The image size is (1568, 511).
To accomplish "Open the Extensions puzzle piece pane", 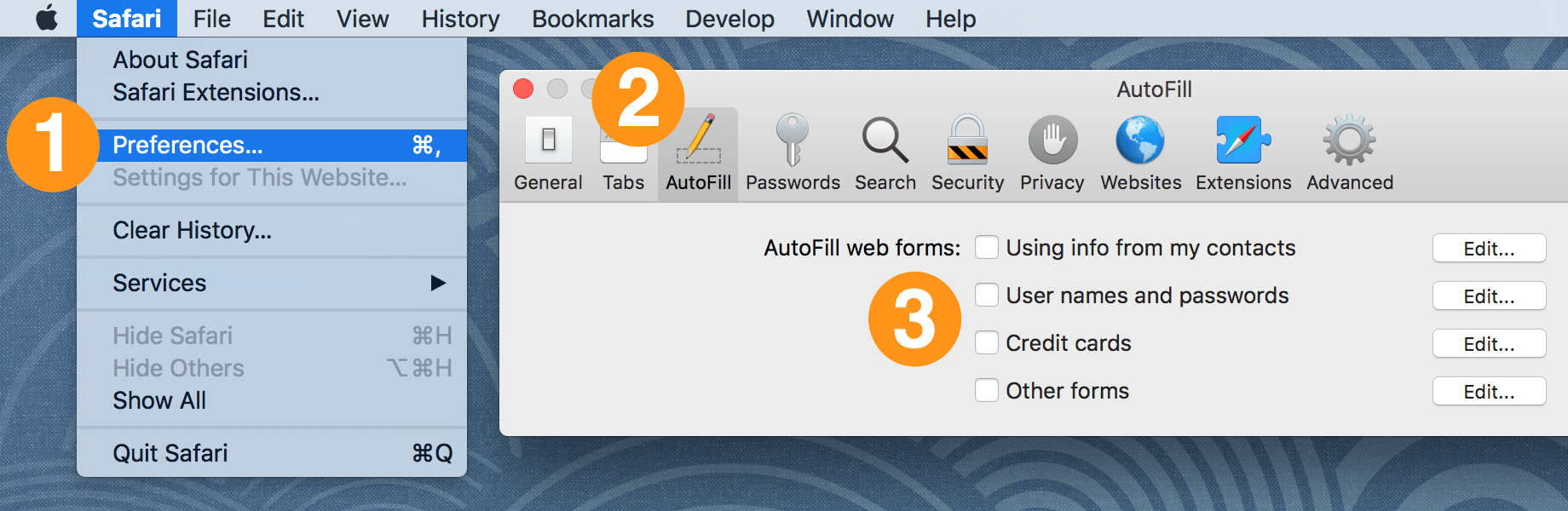I will (1243, 153).
